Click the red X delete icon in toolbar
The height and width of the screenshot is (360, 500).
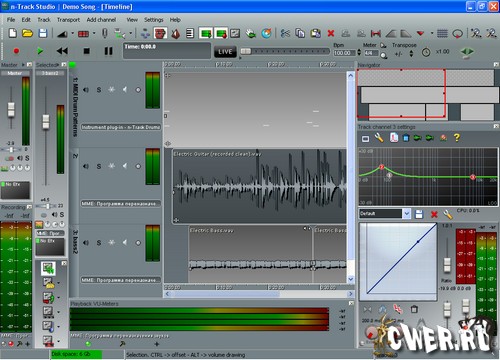[x=331, y=33]
